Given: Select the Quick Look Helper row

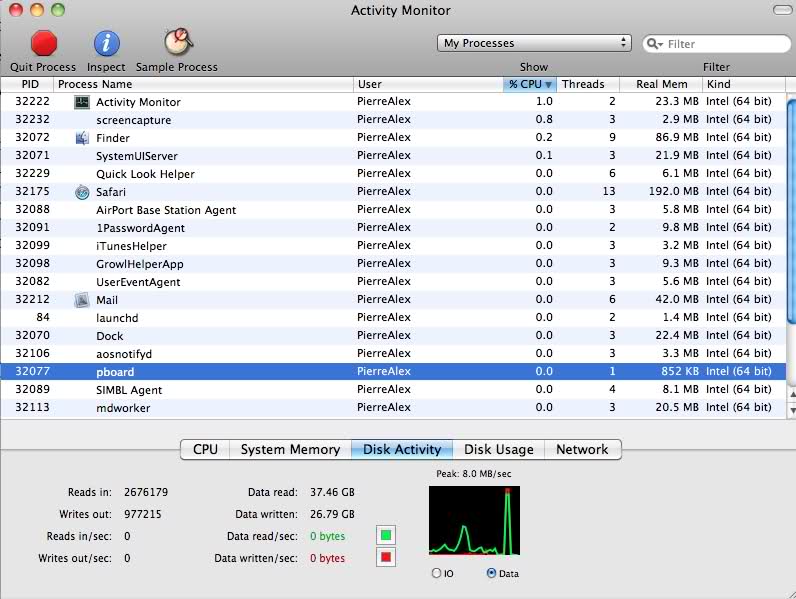Looking at the screenshot, I should pos(393,174).
